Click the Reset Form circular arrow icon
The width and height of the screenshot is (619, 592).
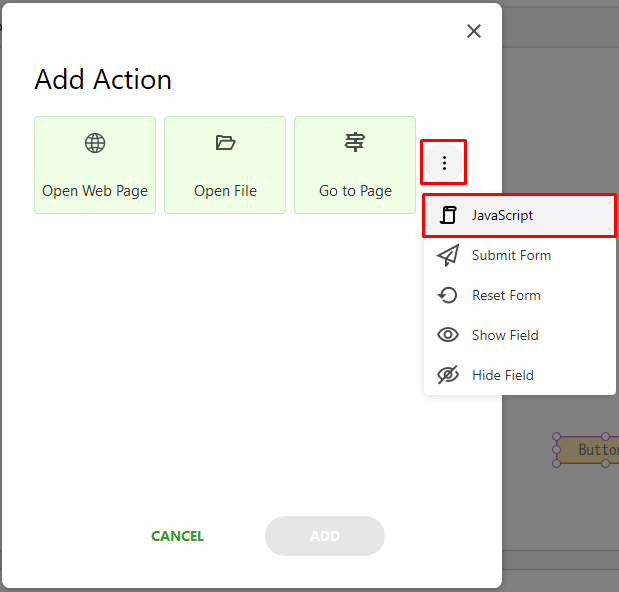tap(448, 295)
